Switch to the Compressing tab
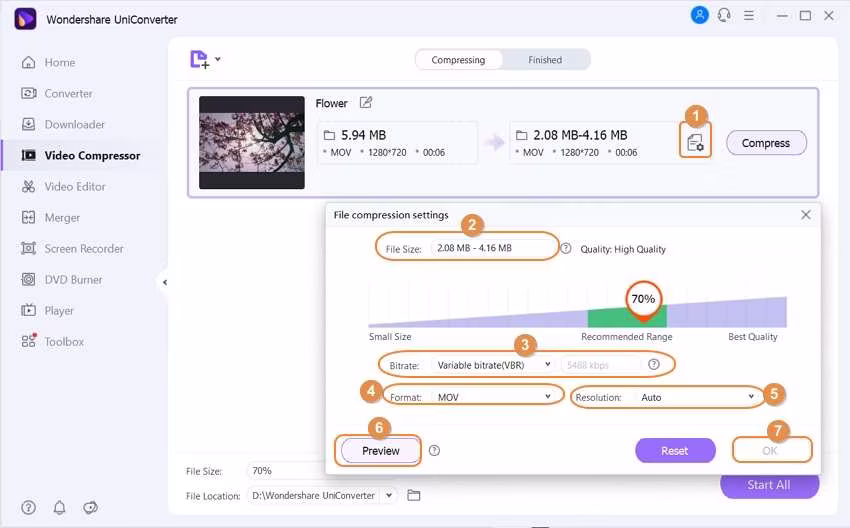 (458, 60)
